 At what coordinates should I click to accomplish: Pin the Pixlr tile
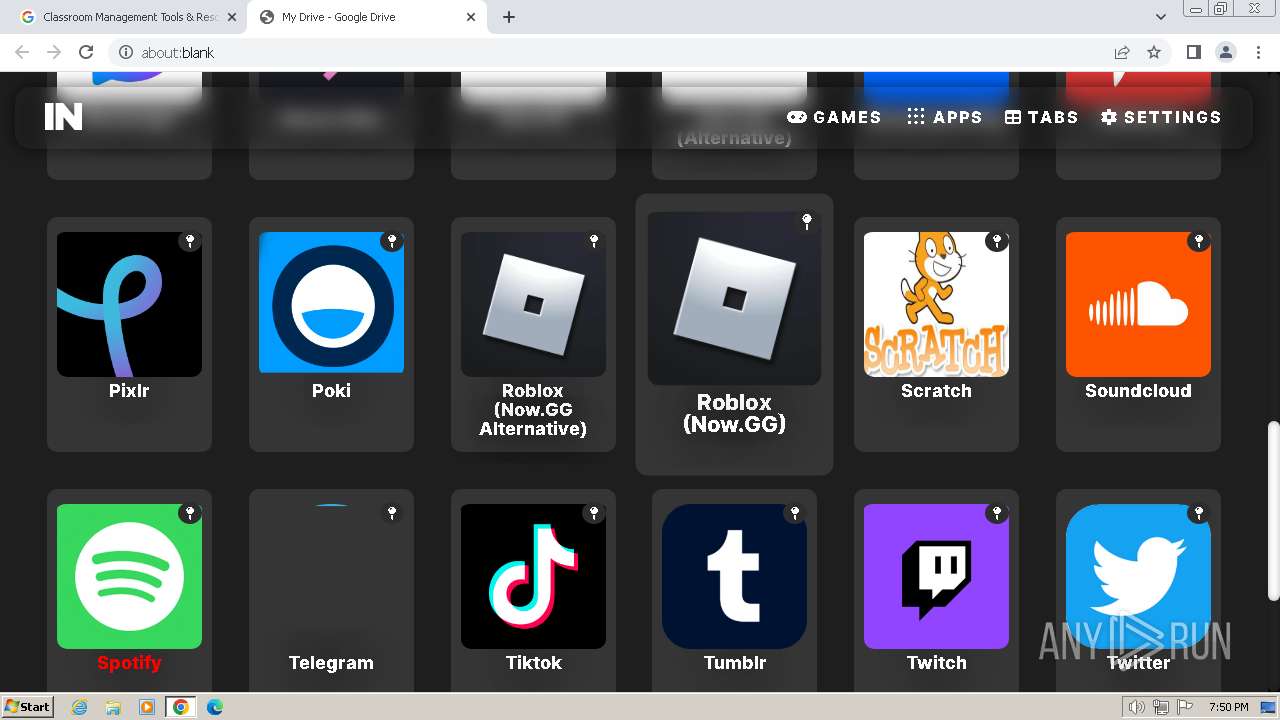pos(190,241)
